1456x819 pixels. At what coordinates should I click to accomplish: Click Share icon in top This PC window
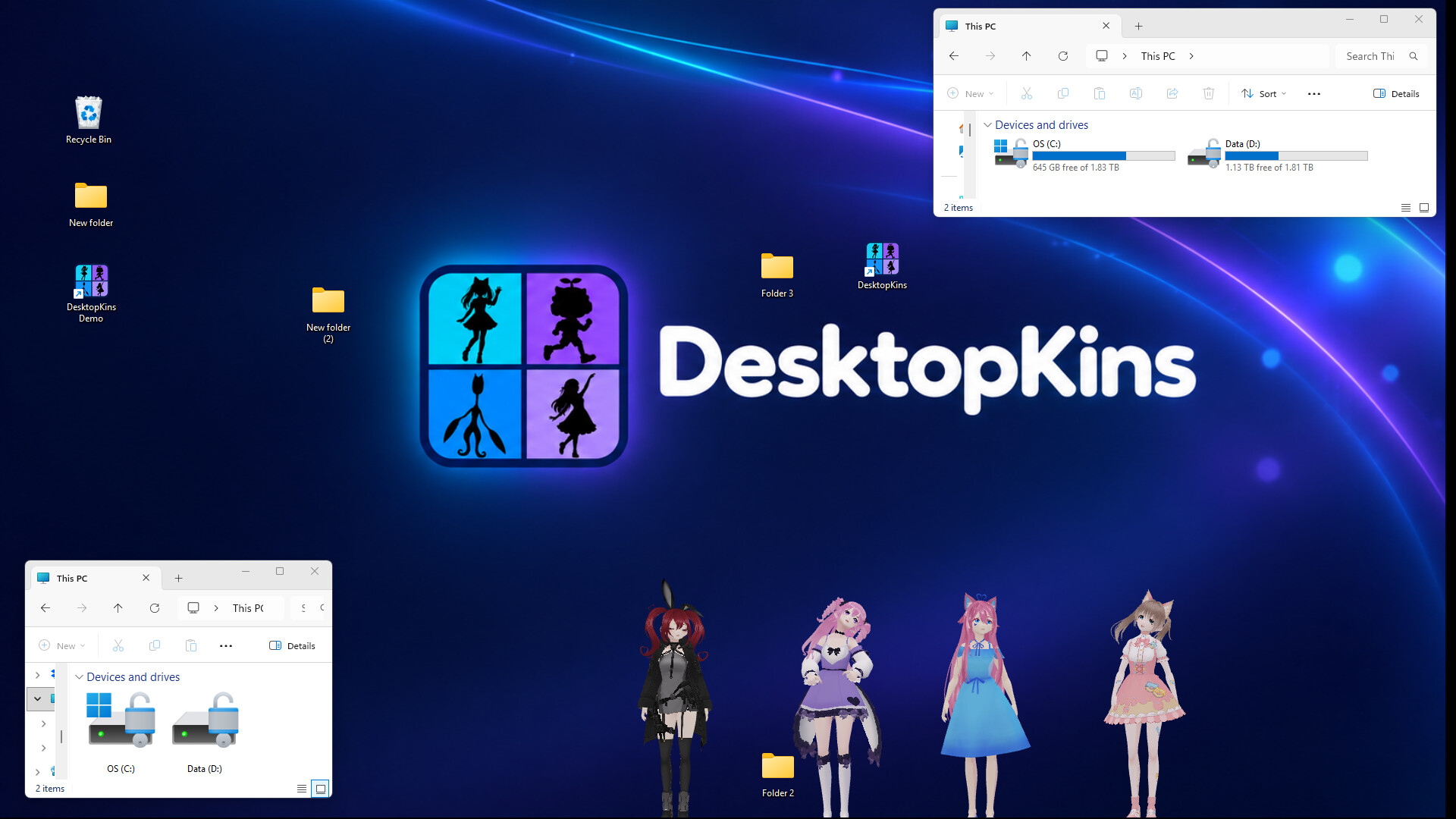1172,93
